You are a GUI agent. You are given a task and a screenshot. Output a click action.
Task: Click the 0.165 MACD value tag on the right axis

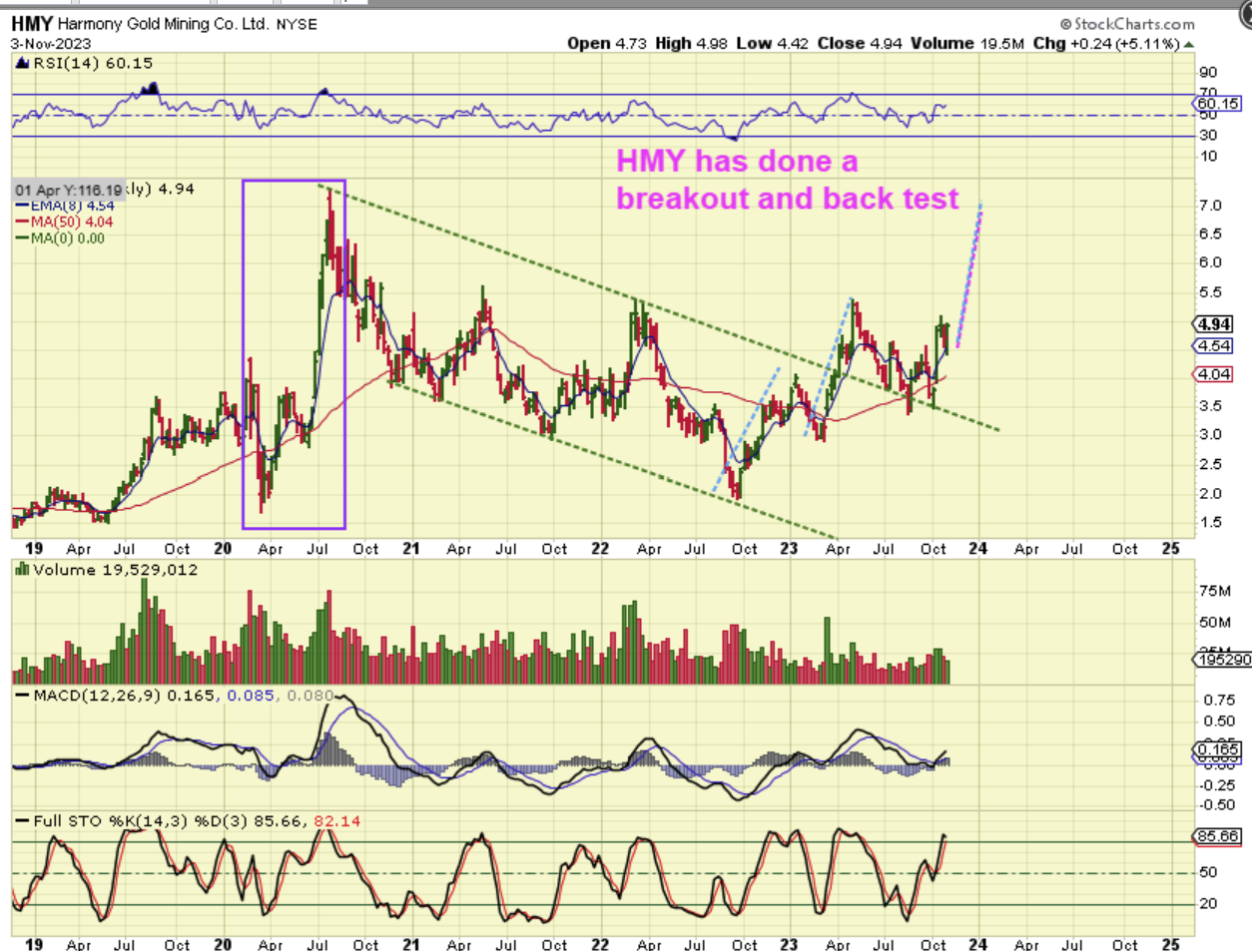tap(1217, 749)
